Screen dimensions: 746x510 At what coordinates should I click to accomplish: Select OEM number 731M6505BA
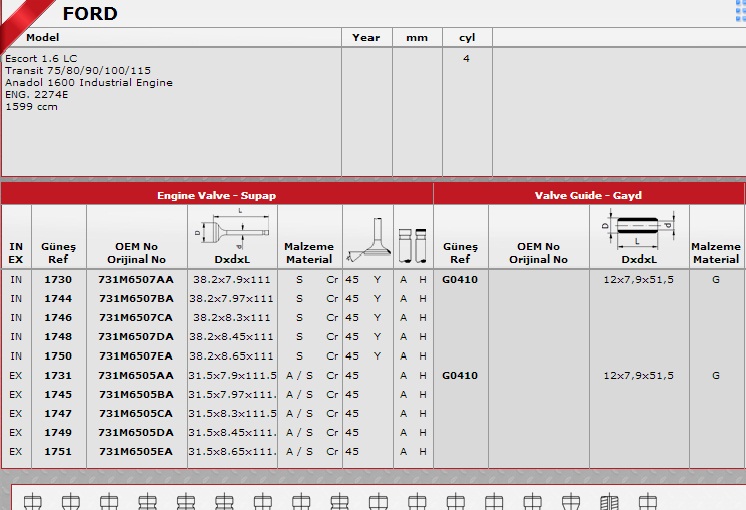pos(136,395)
